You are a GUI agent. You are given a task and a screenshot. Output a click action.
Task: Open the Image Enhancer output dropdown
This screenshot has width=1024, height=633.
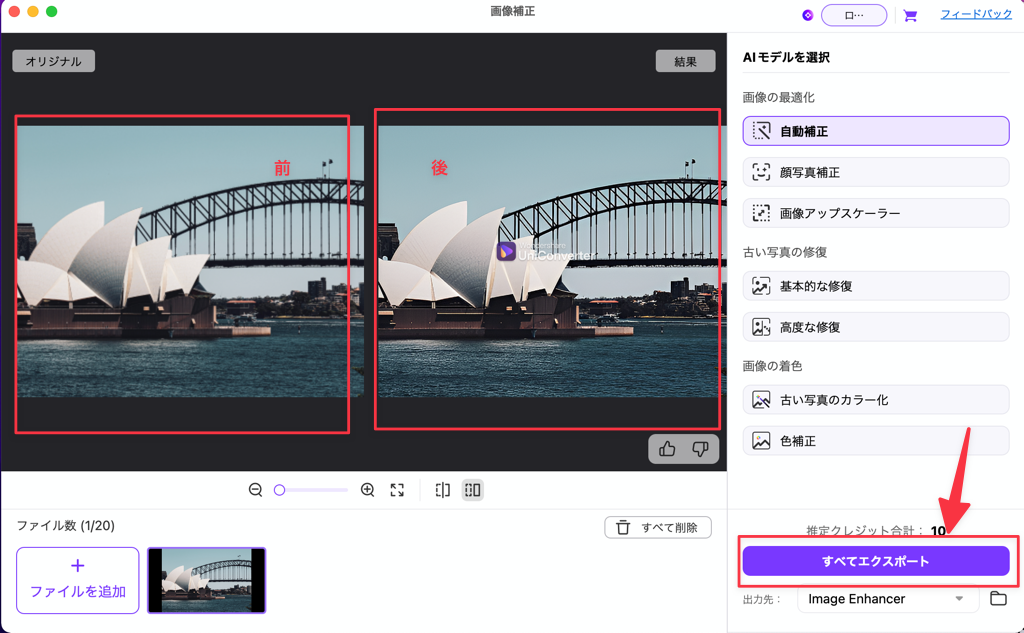point(886,599)
